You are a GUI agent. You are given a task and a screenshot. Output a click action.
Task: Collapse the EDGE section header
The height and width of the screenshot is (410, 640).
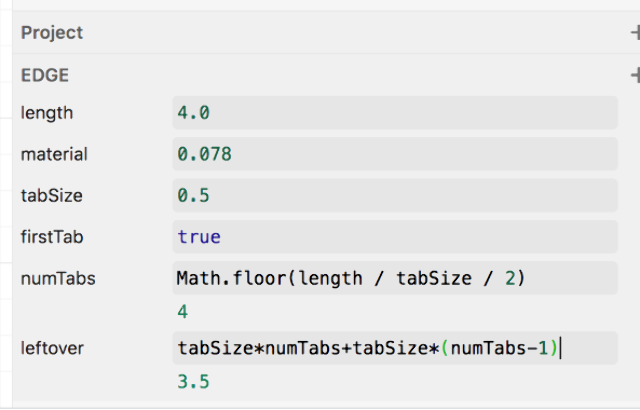45,75
